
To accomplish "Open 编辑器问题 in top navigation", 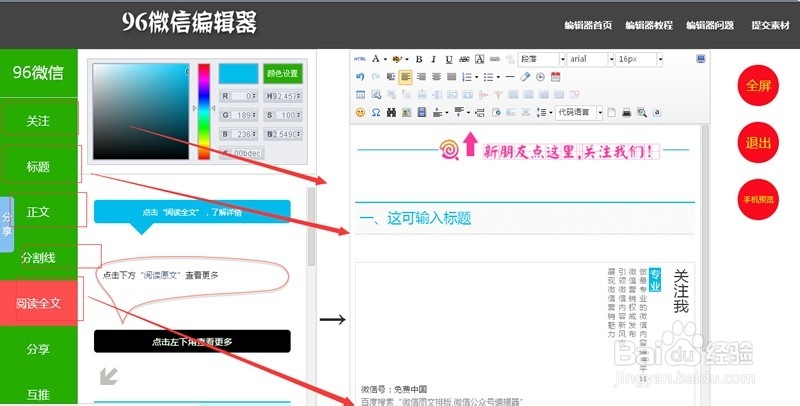I will (710, 25).
